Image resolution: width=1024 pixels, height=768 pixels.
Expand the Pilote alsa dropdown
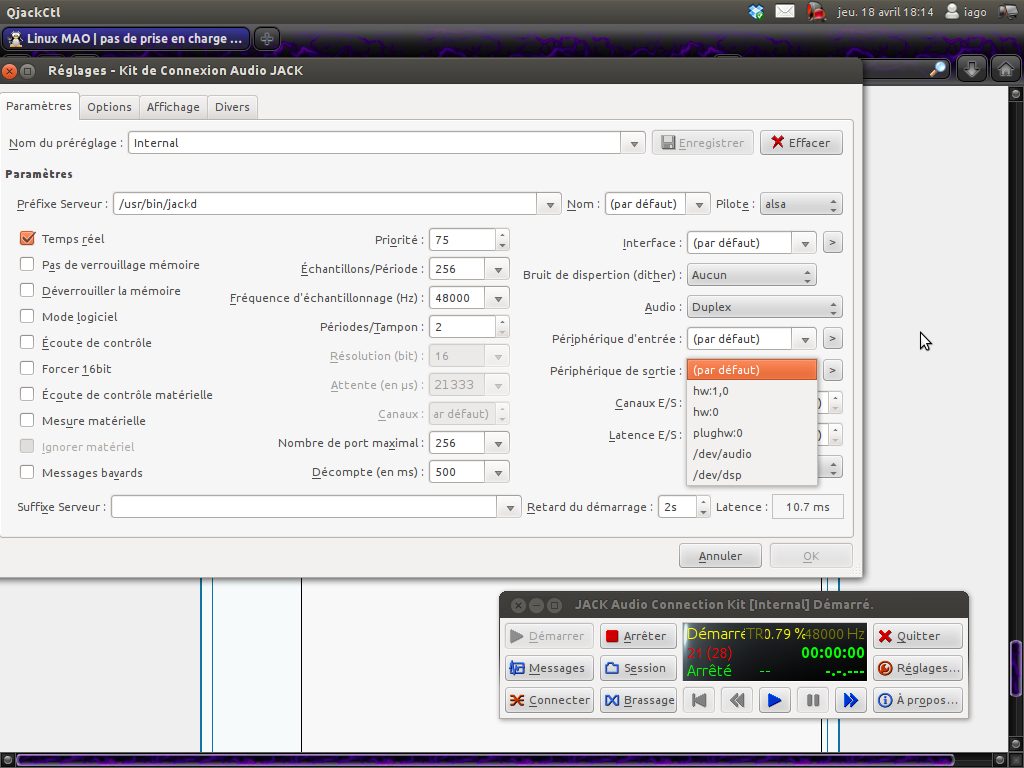pyautogui.click(x=801, y=204)
